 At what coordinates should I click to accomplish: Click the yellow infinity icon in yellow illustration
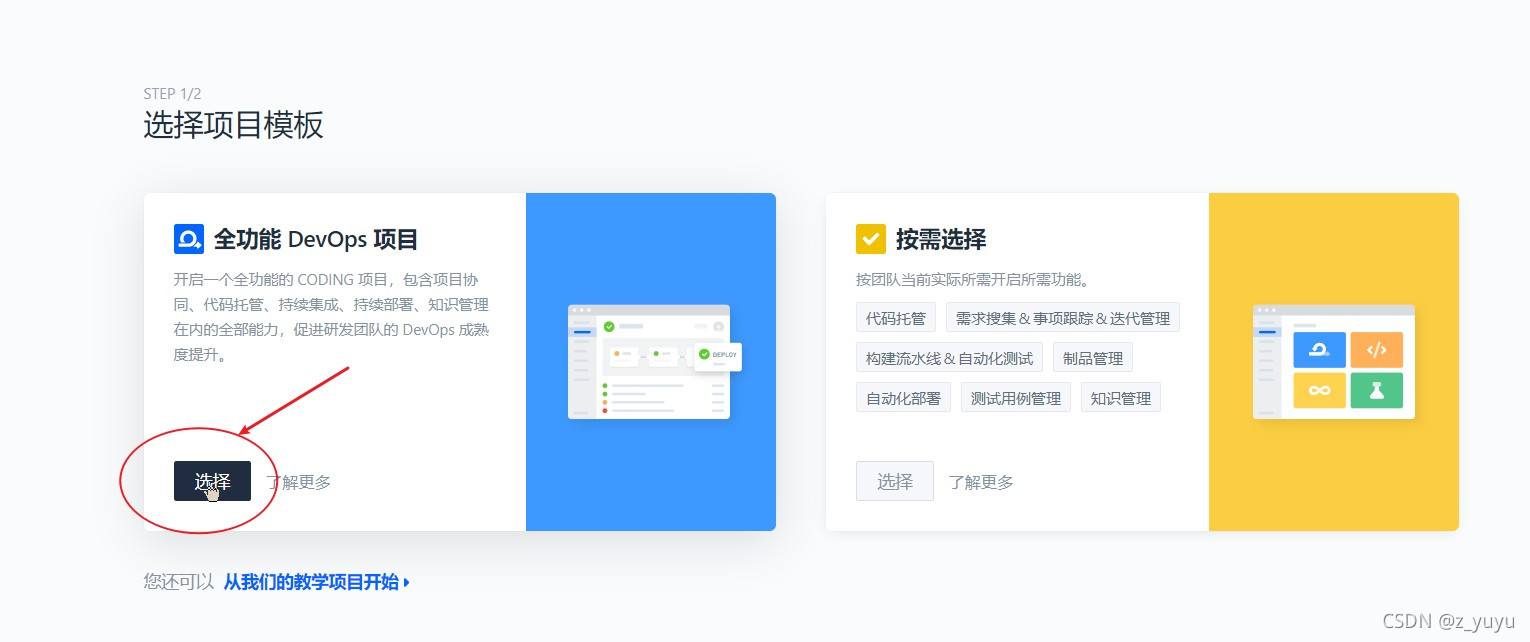click(x=1318, y=390)
